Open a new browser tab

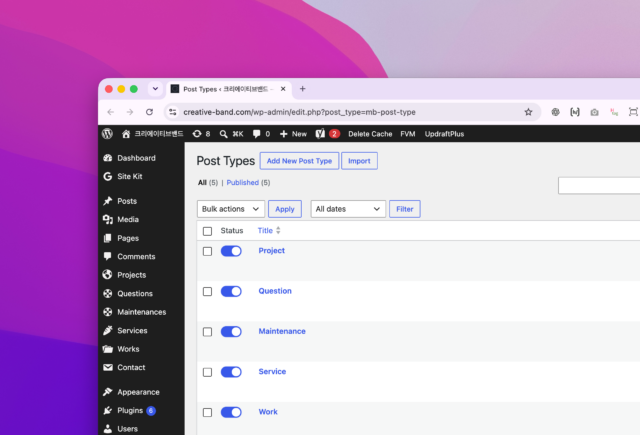pyautogui.click(x=302, y=89)
